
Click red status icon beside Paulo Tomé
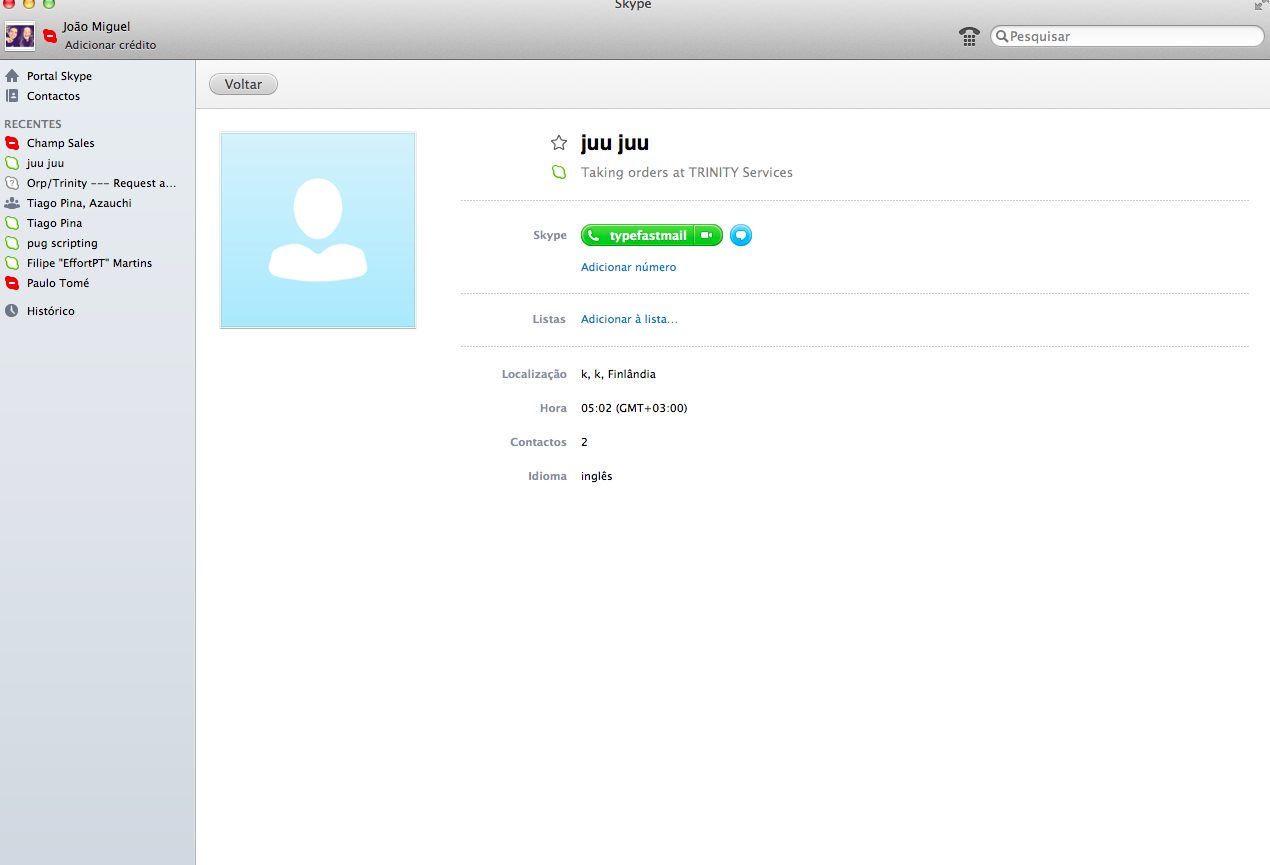tap(12, 283)
